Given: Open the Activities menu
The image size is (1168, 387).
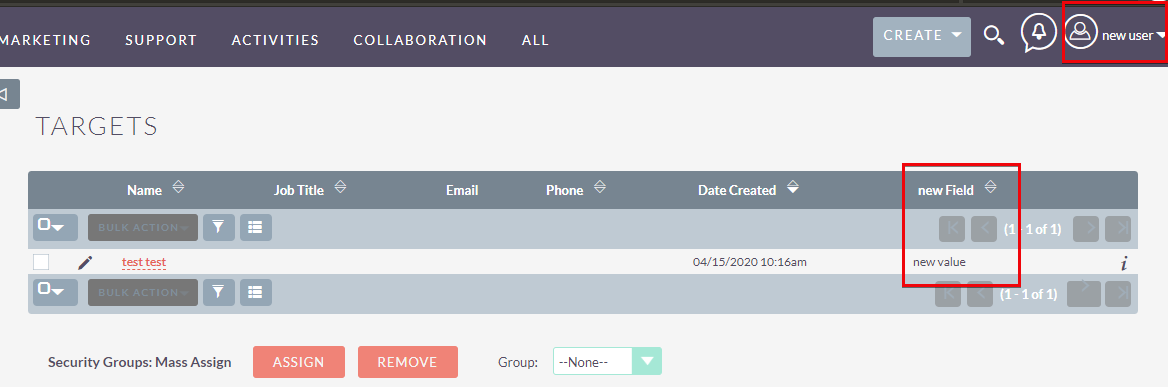Looking at the screenshot, I should click(275, 40).
